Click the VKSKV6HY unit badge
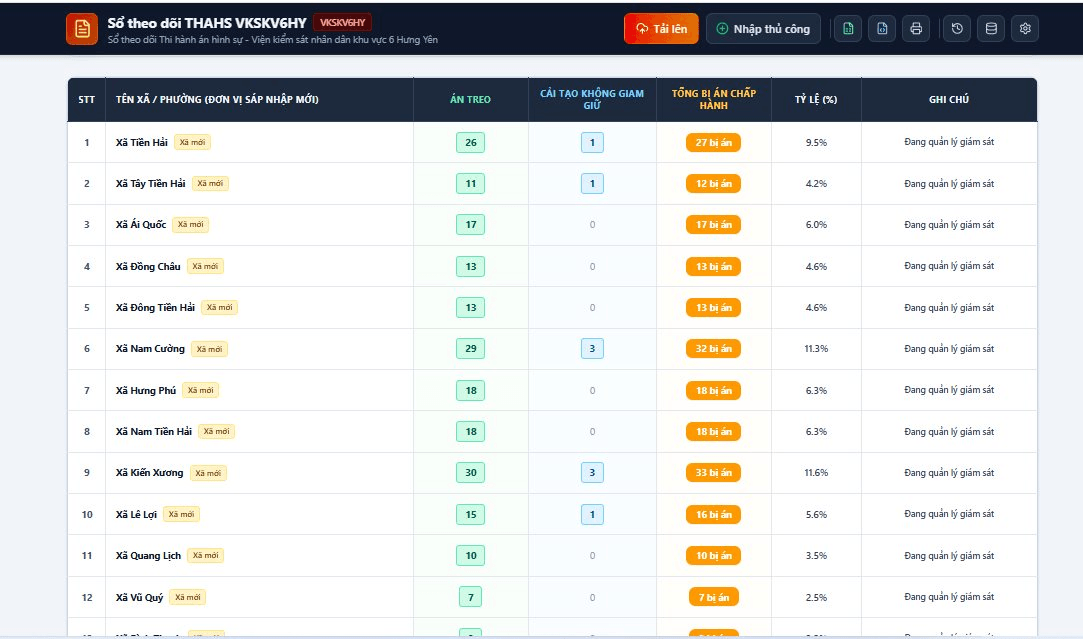 pyautogui.click(x=343, y=22)
